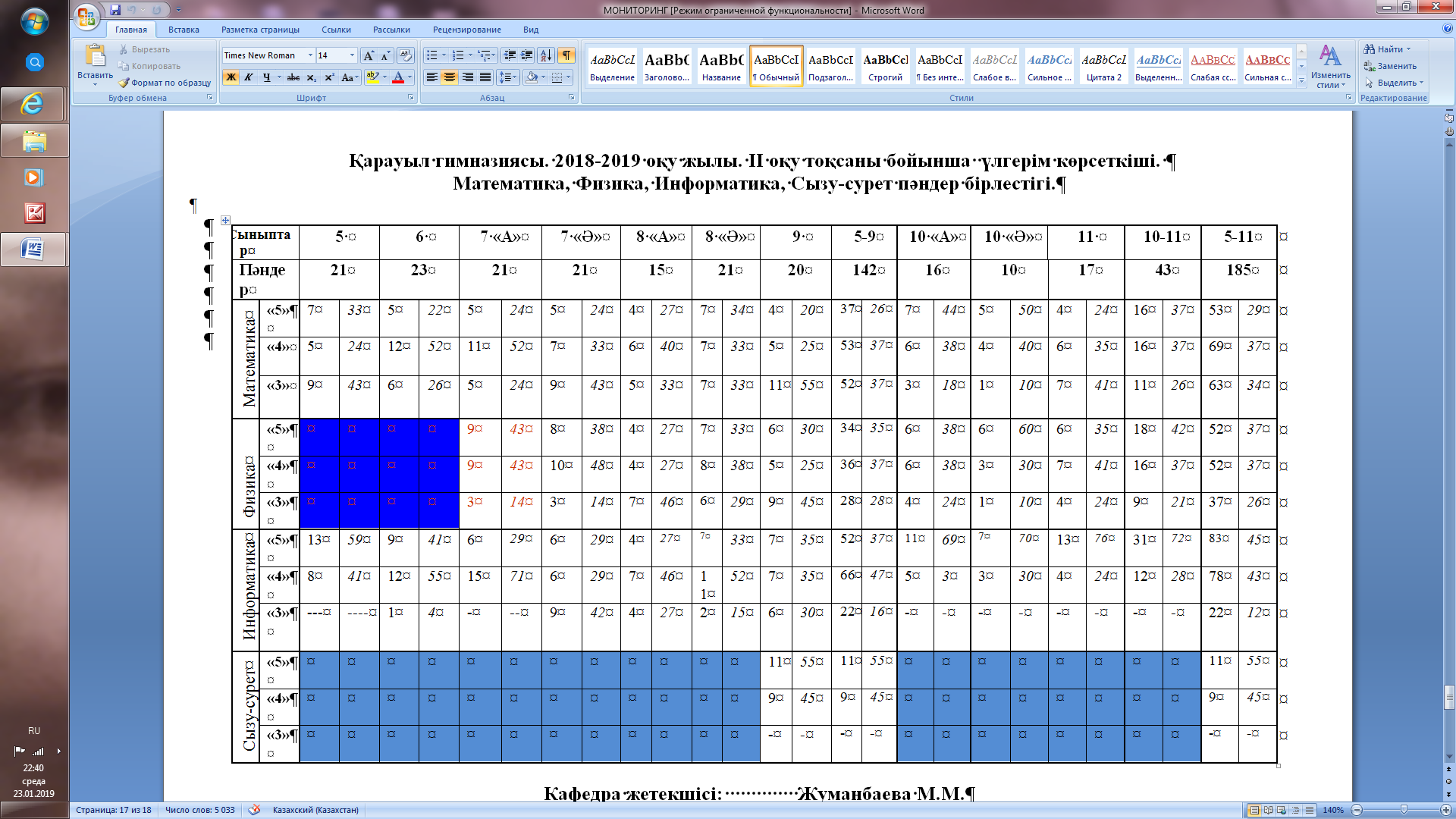Viewport: 1456px width, 819px height.
Task: Switch to Full Screen Reading view
Action: 1269,810
